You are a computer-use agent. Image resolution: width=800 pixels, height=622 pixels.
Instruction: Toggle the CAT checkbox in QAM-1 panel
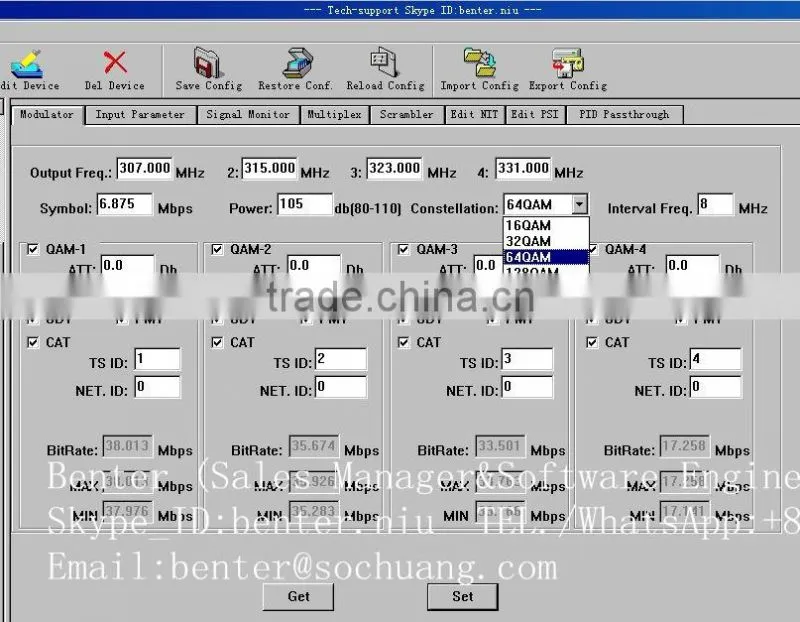tap(33, 342)
